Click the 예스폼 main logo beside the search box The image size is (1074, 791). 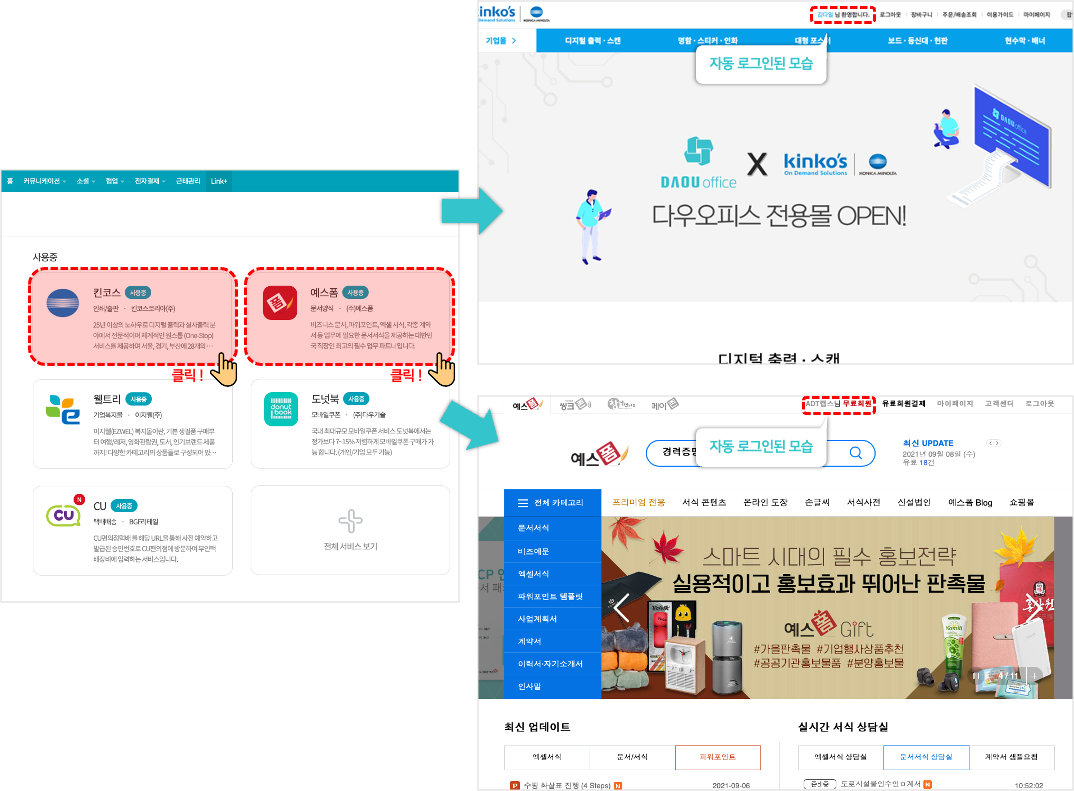coord(599,454)
